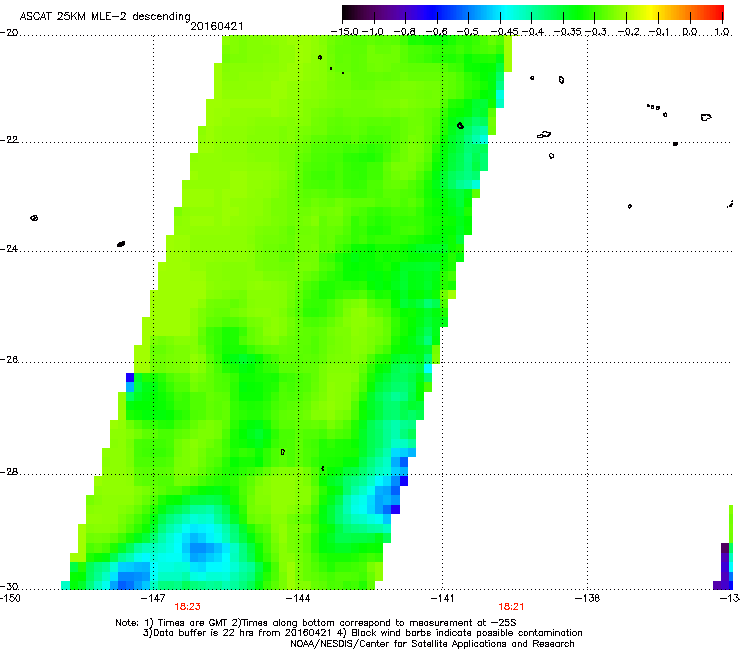The width and height of the screenshot is (740, 650).
Task: Click the 'ASCAT 25KM MLE-2 descending' title
Action: [105, 17]
